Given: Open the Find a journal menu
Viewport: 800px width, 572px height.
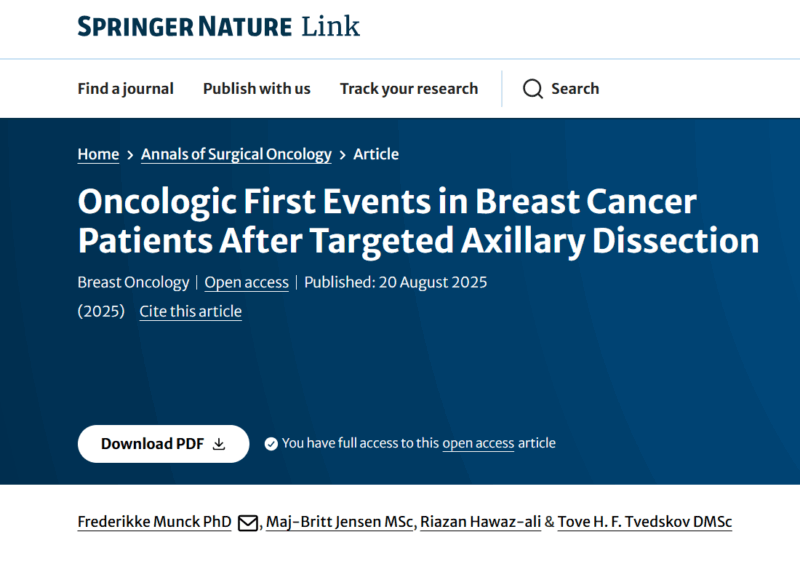Looking at the screenshot, I should [126, 89].
